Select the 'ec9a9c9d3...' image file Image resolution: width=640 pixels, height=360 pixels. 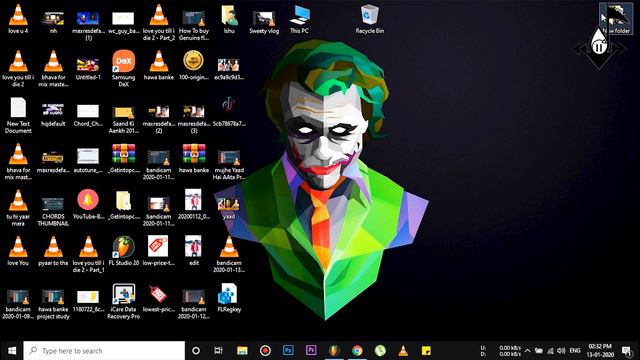click(229, 64)
